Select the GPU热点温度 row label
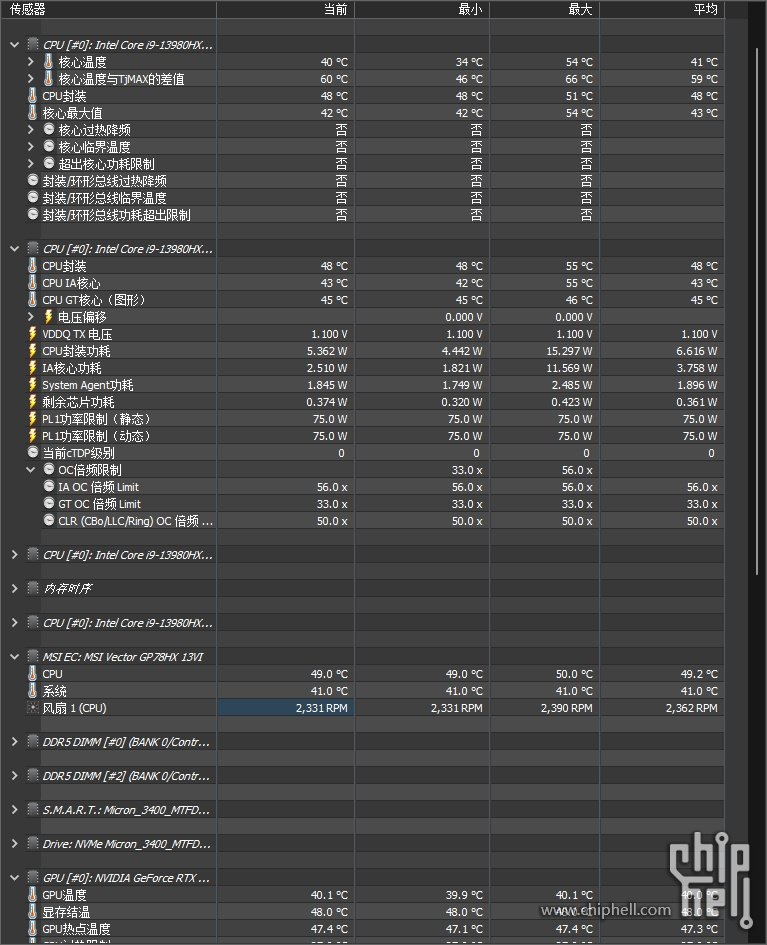The height and width of the screenshot is (945, 767). point(77,929)
